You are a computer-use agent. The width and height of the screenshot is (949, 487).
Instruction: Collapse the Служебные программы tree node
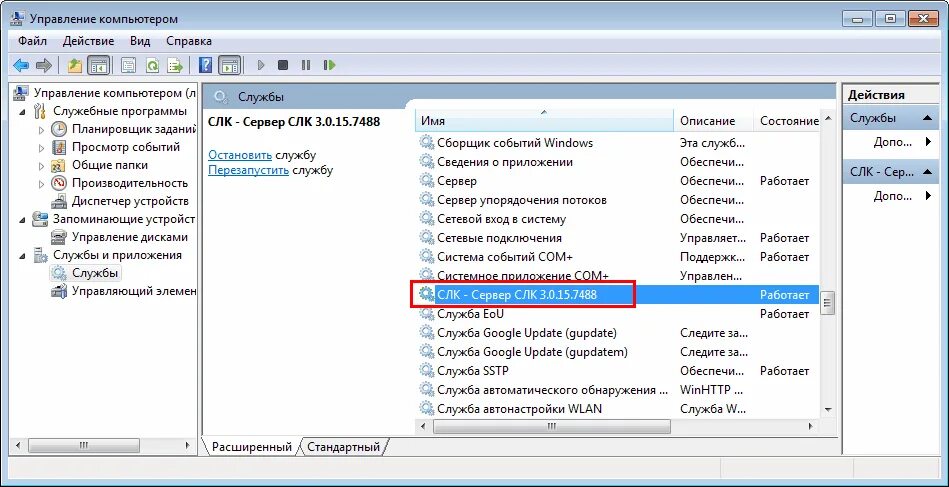(x=22, y=112)
